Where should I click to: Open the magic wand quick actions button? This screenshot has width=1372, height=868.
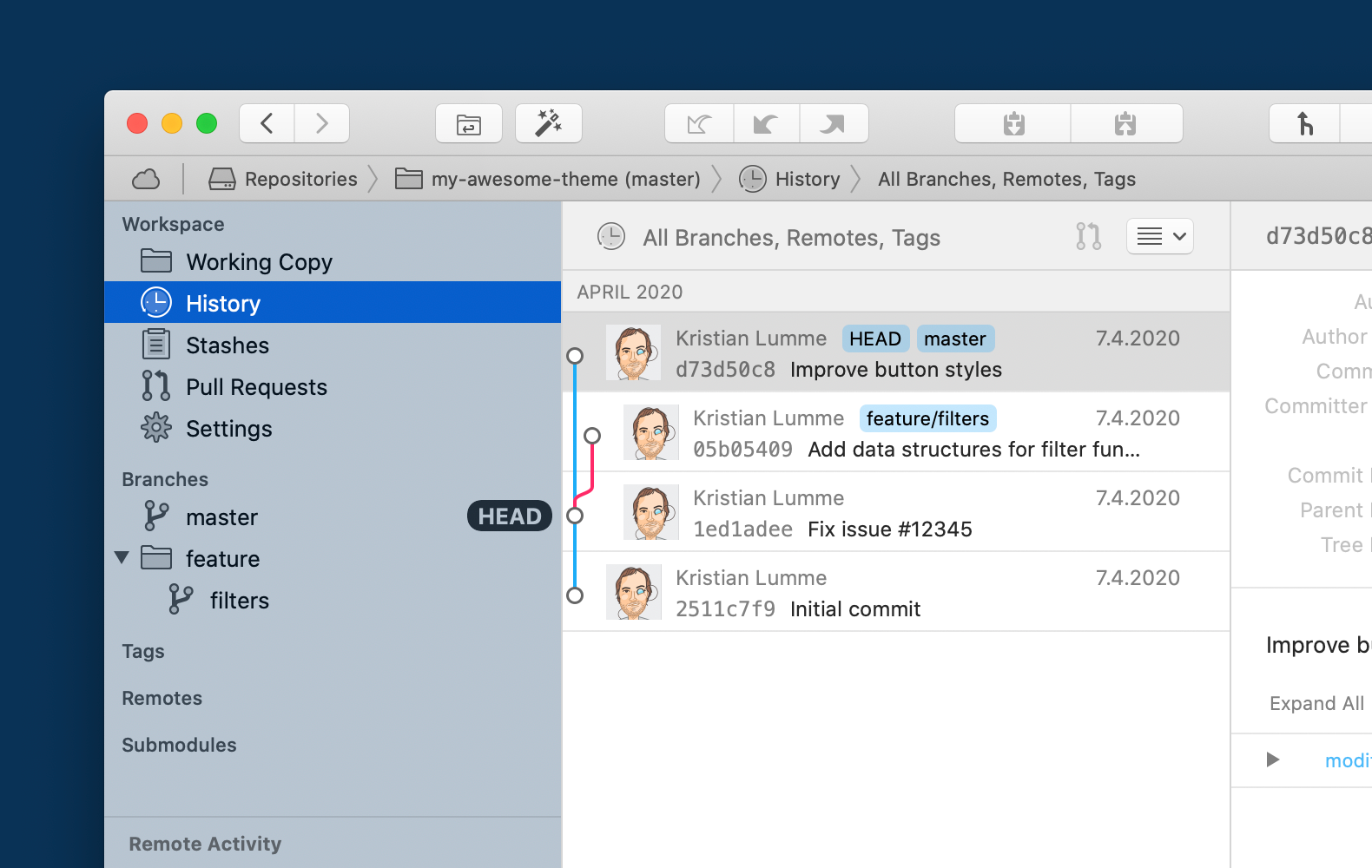coord(548,124)
